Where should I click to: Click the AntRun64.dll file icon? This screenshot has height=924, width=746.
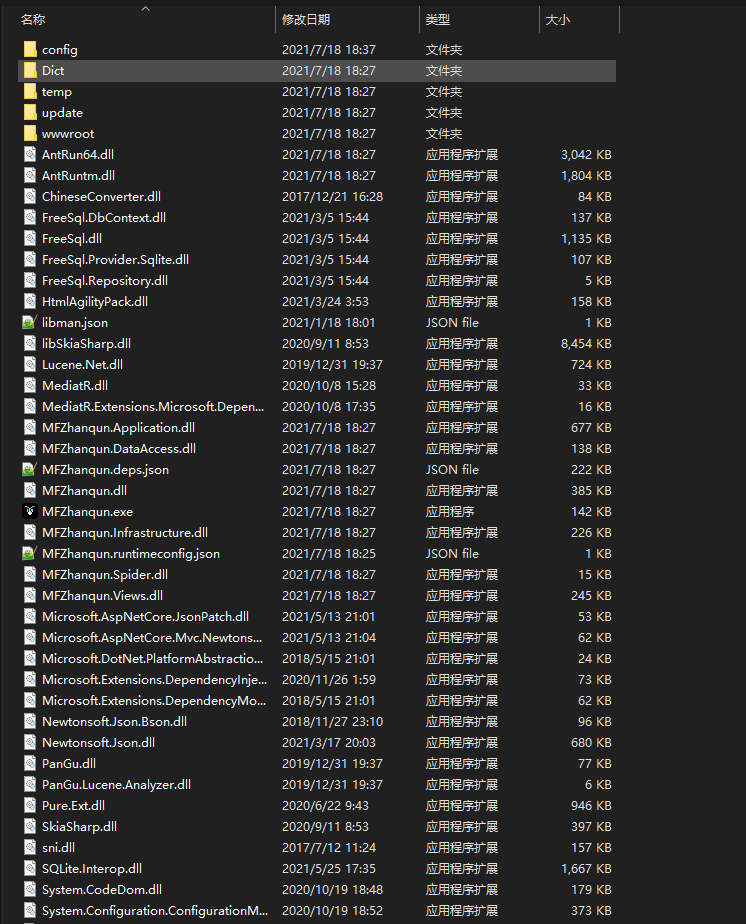[30, 154]
